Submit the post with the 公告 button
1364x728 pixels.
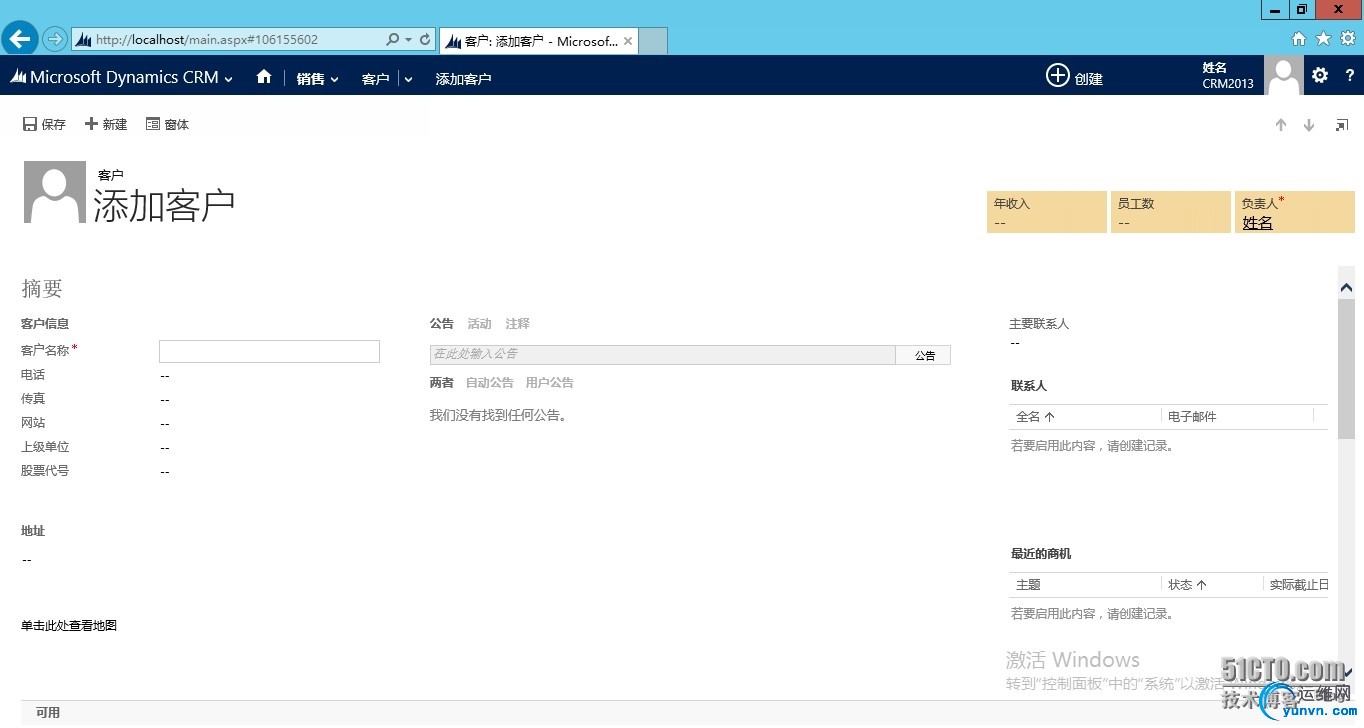924,355
